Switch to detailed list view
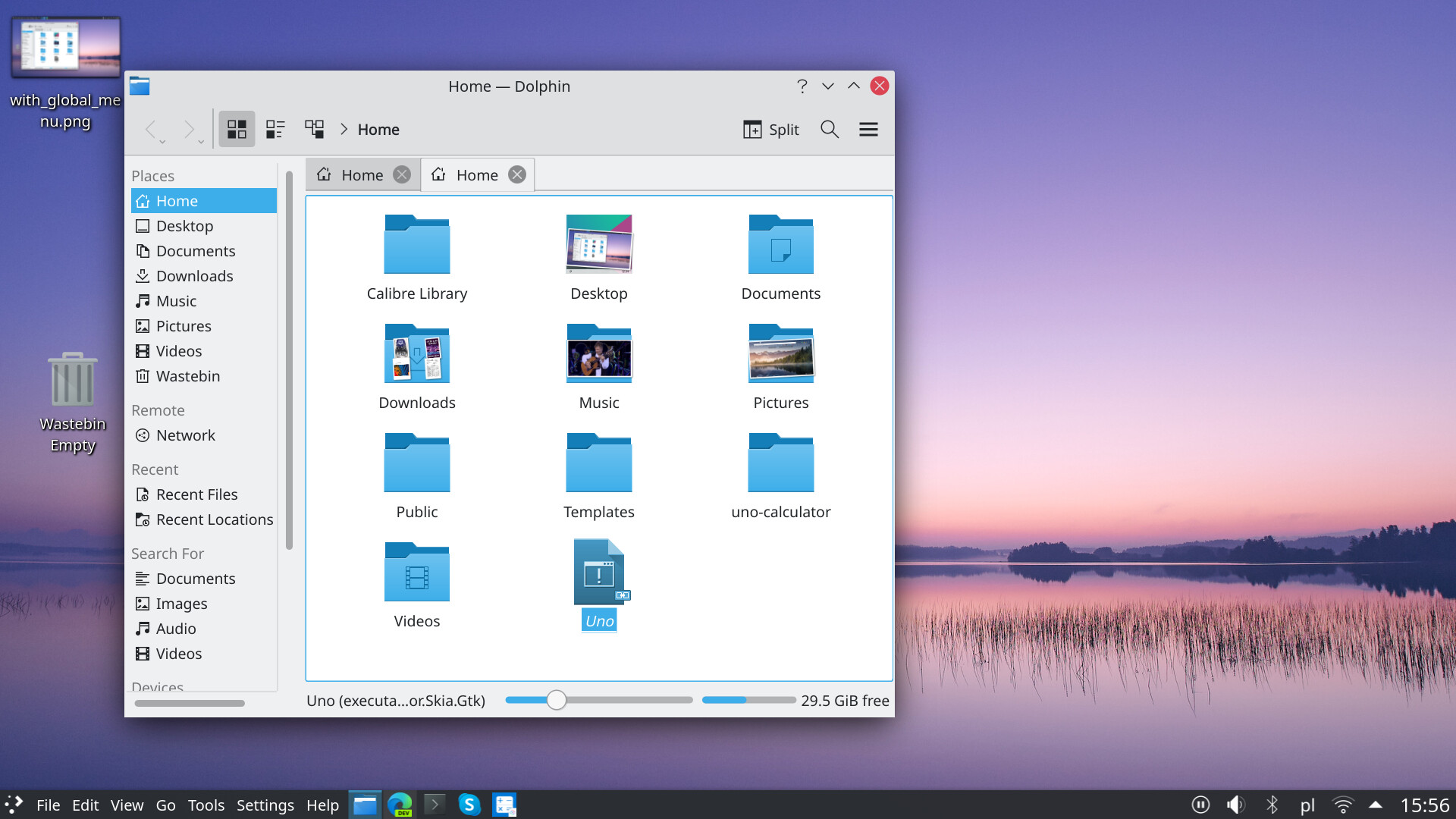Screen dimensions: 1456x819 [276, 128]
